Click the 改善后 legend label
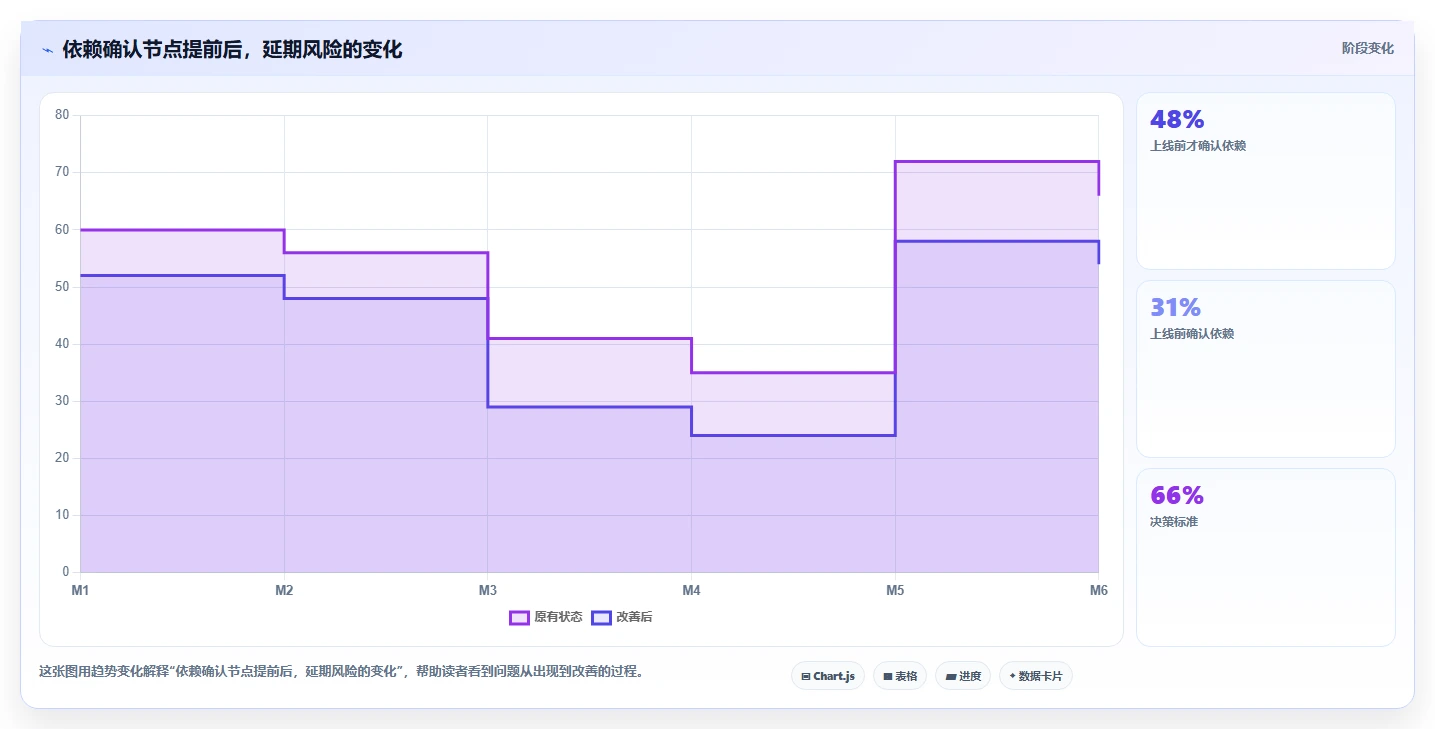The height and width of the screenshot is (729, 1435). pos(634,617)
